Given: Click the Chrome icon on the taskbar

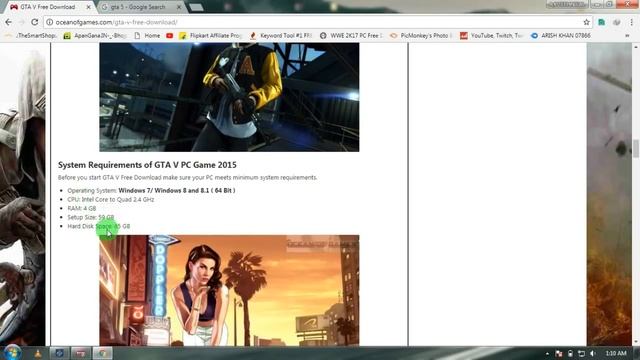Looking at the screenshot, I should 102,353.
